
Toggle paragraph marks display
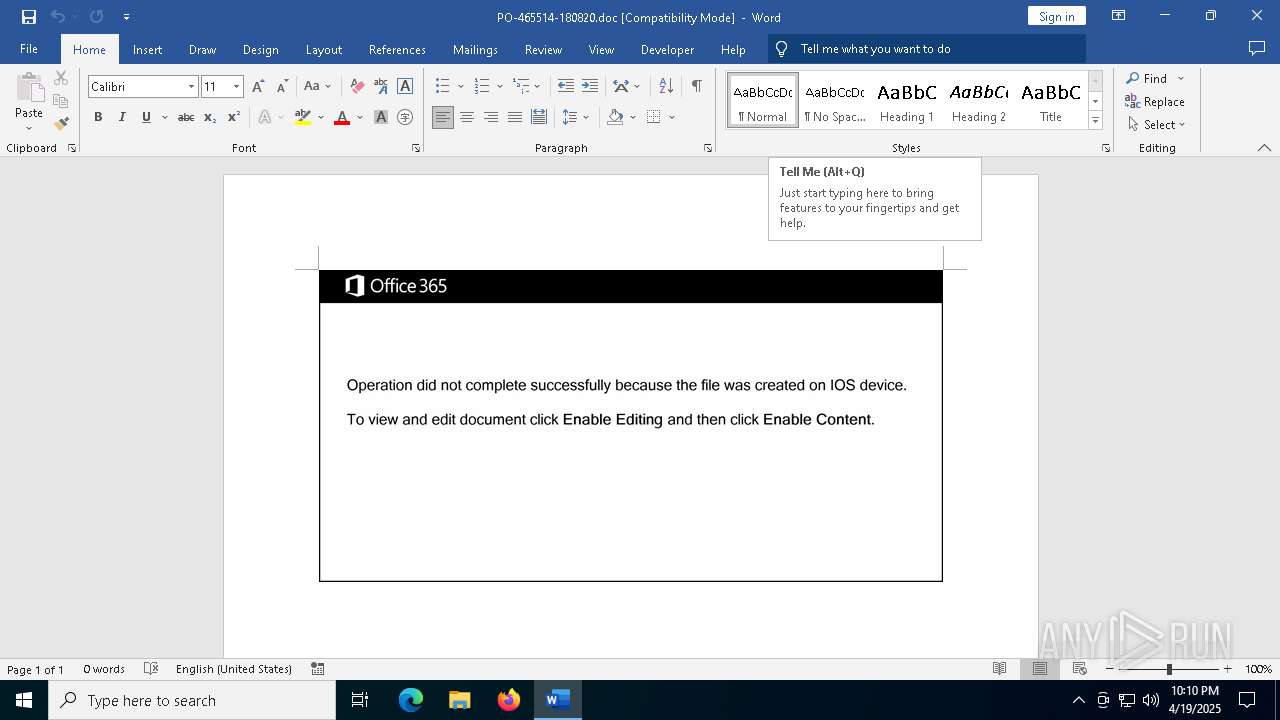click(697, 86)
